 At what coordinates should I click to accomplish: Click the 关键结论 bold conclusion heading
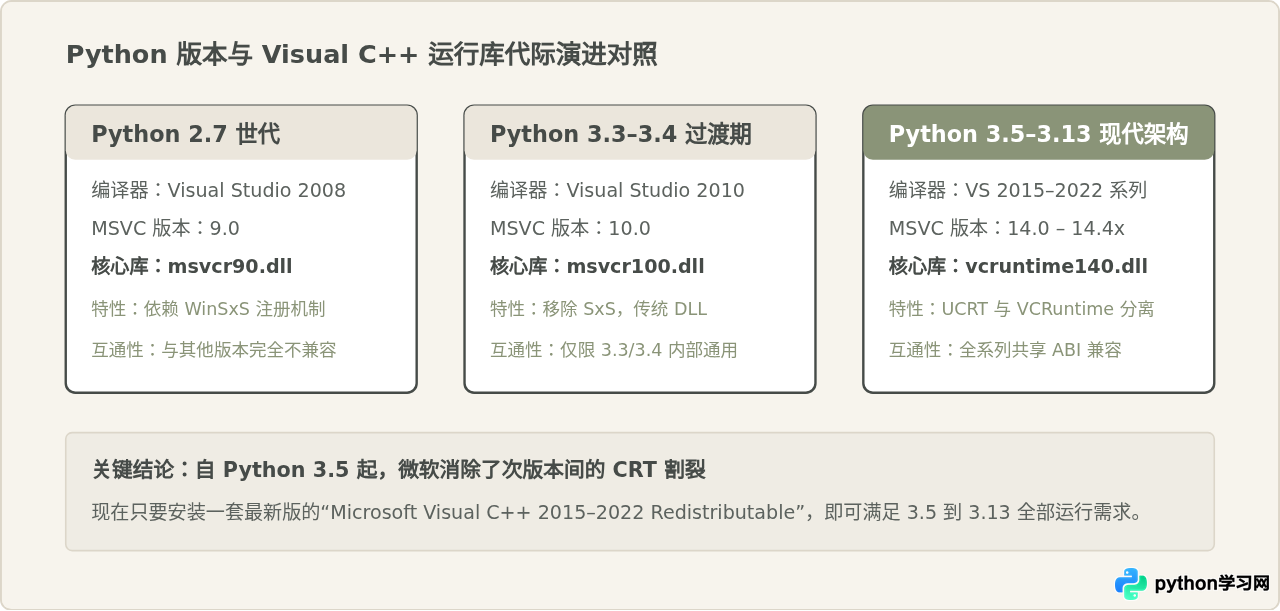[399, 469]
